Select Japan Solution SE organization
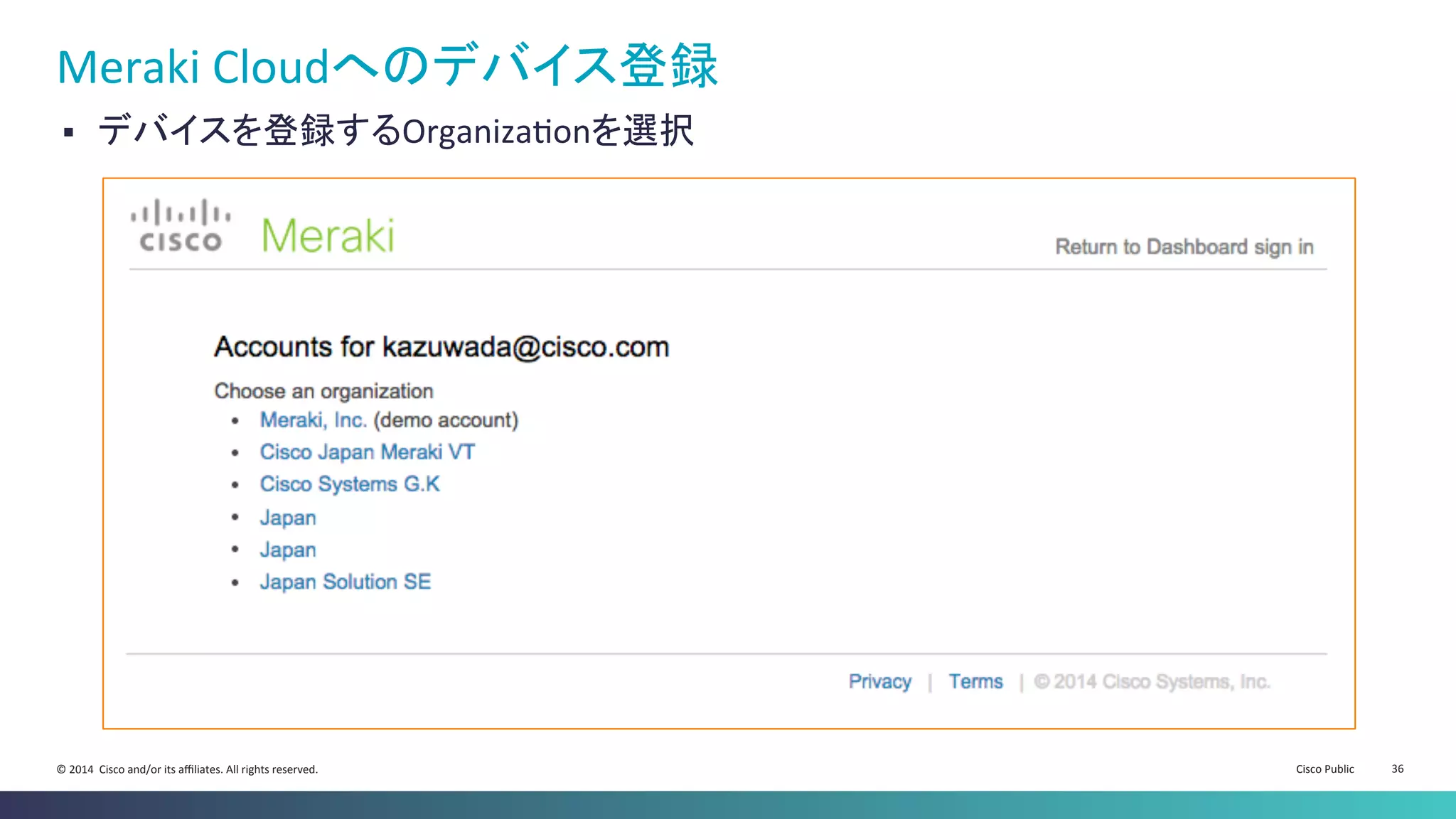Viewport: 1456px width, 819px height. (x=346, y=582)
